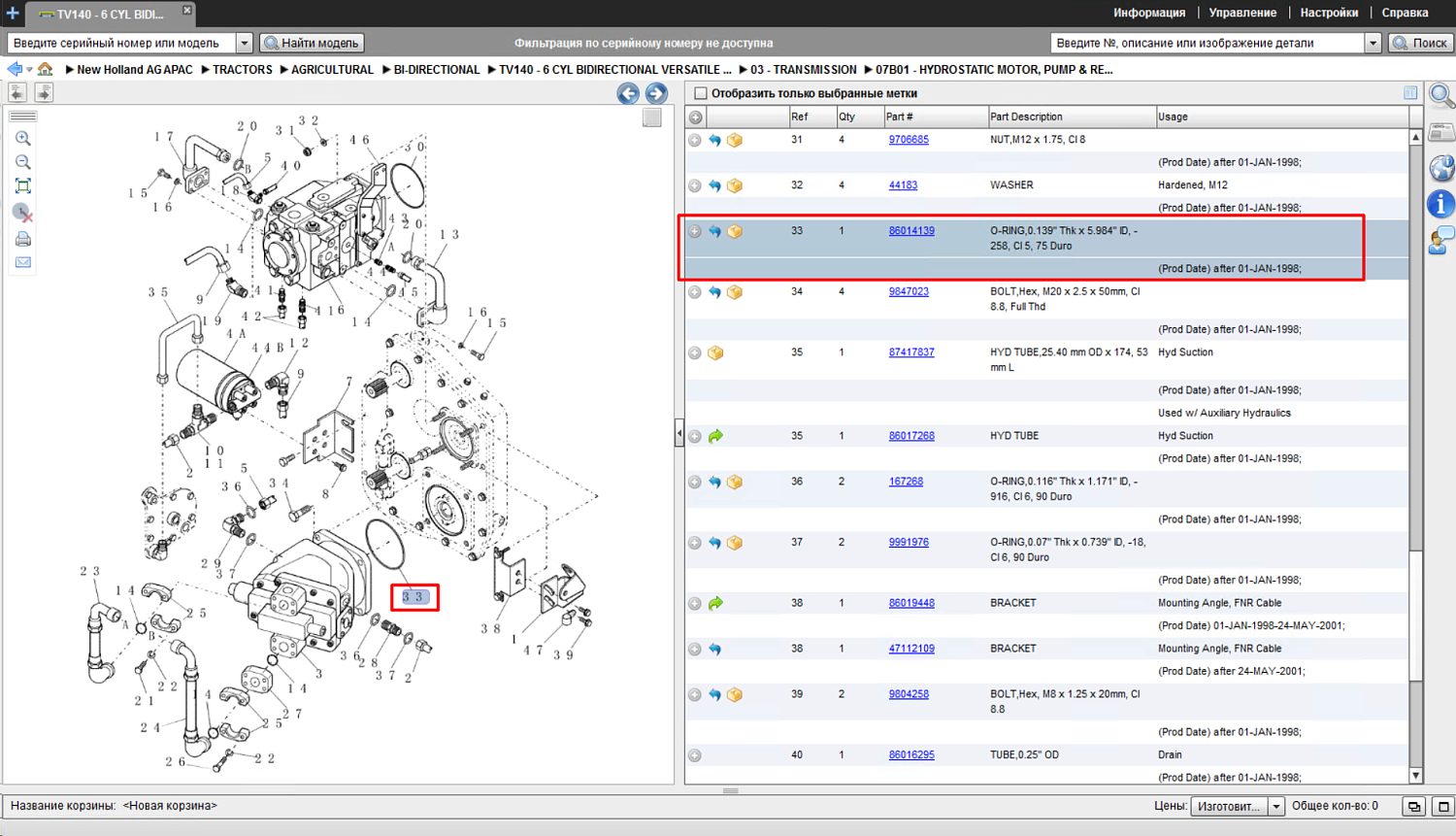Click the package box icon for part 9847023
Screen dimensions: 1456x836
[735, 292]
